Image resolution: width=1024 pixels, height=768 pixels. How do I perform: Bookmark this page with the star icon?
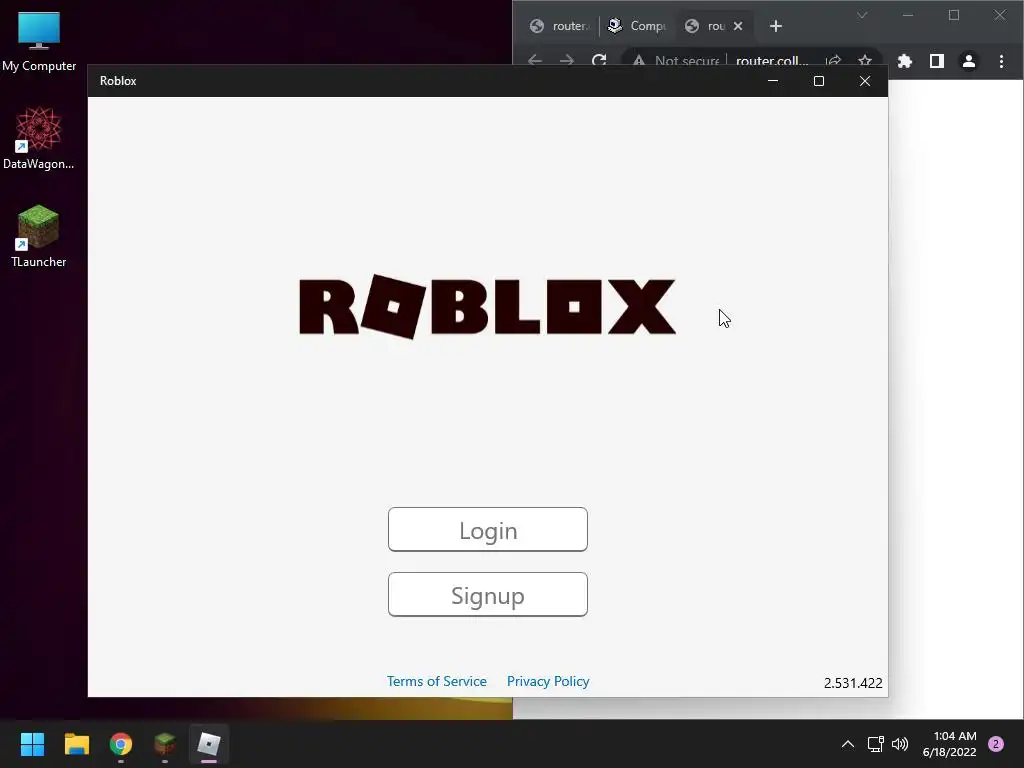coord(865,61)
